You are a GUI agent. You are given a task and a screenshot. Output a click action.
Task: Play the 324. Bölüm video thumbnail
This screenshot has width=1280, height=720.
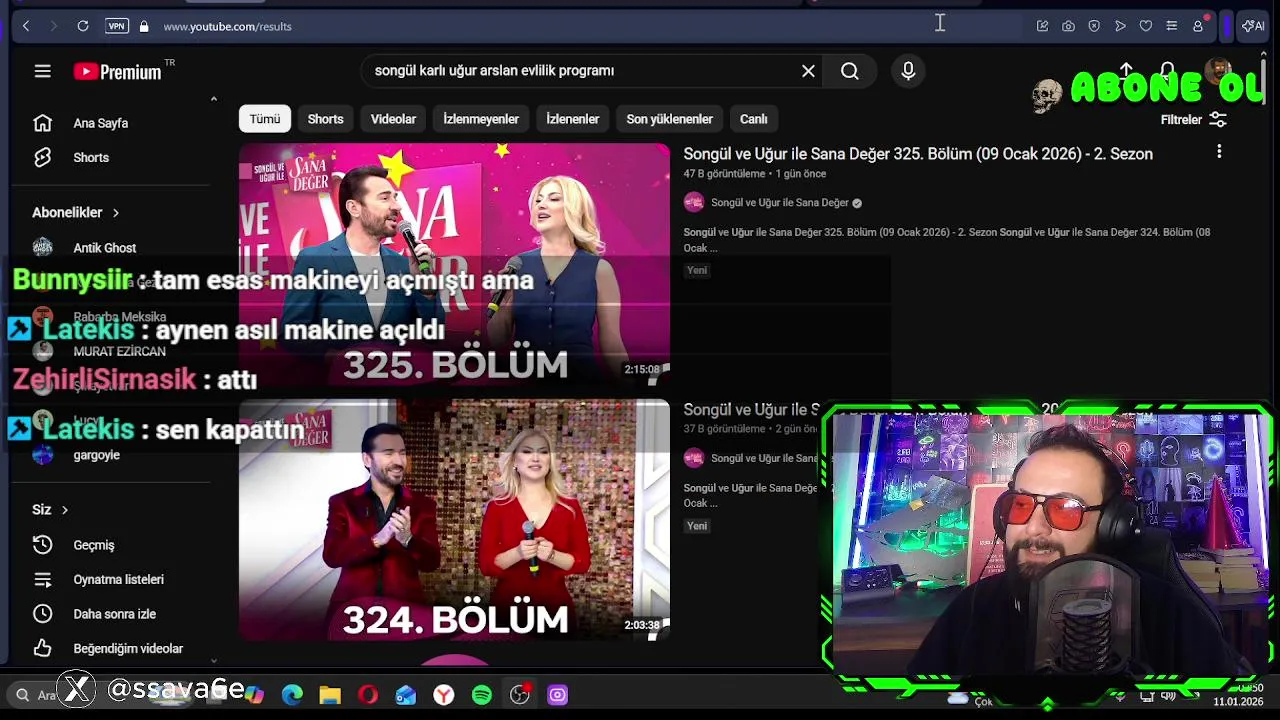(x=454, y=519)
